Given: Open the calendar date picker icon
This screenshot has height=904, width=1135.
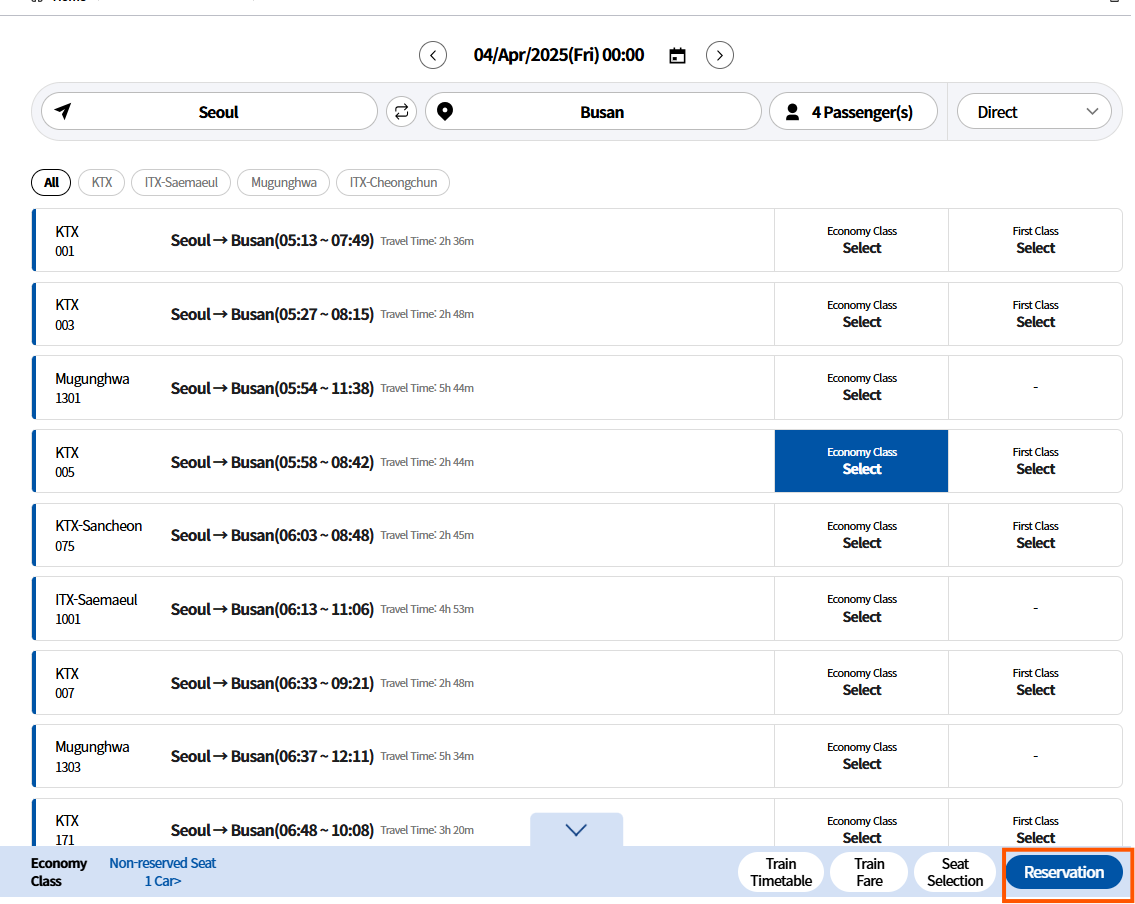Looking at the screenshot, I should click(677, 56).
